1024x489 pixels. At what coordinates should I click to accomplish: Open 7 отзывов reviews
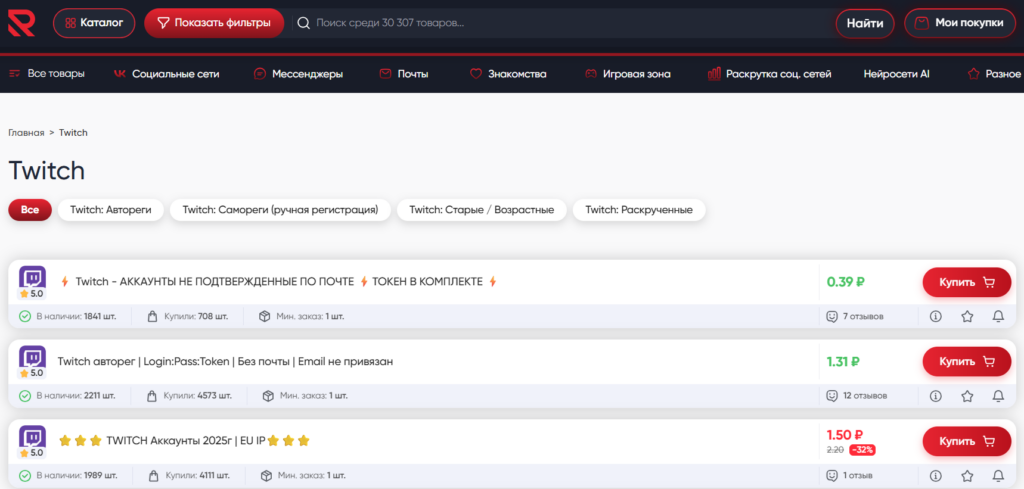(855, 316)
